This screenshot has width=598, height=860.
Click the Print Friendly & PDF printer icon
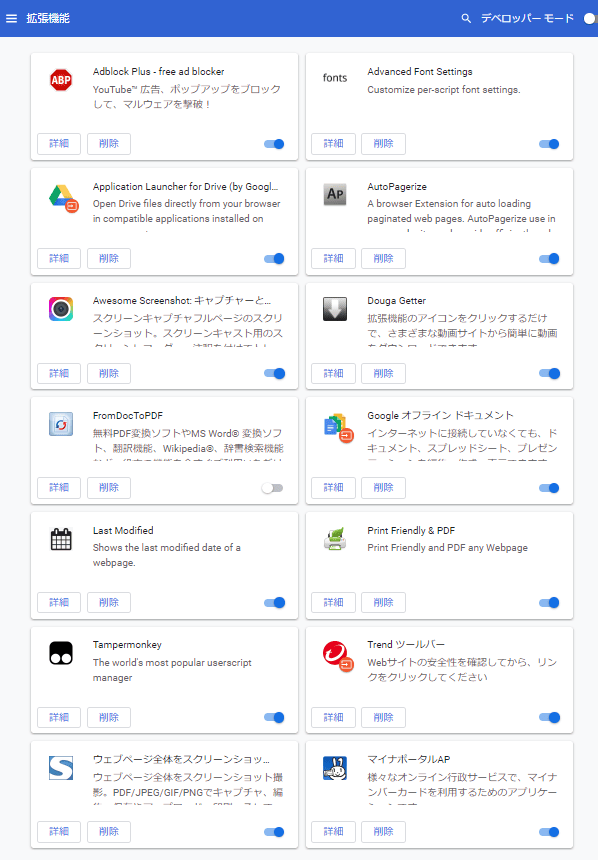(335, 539)
